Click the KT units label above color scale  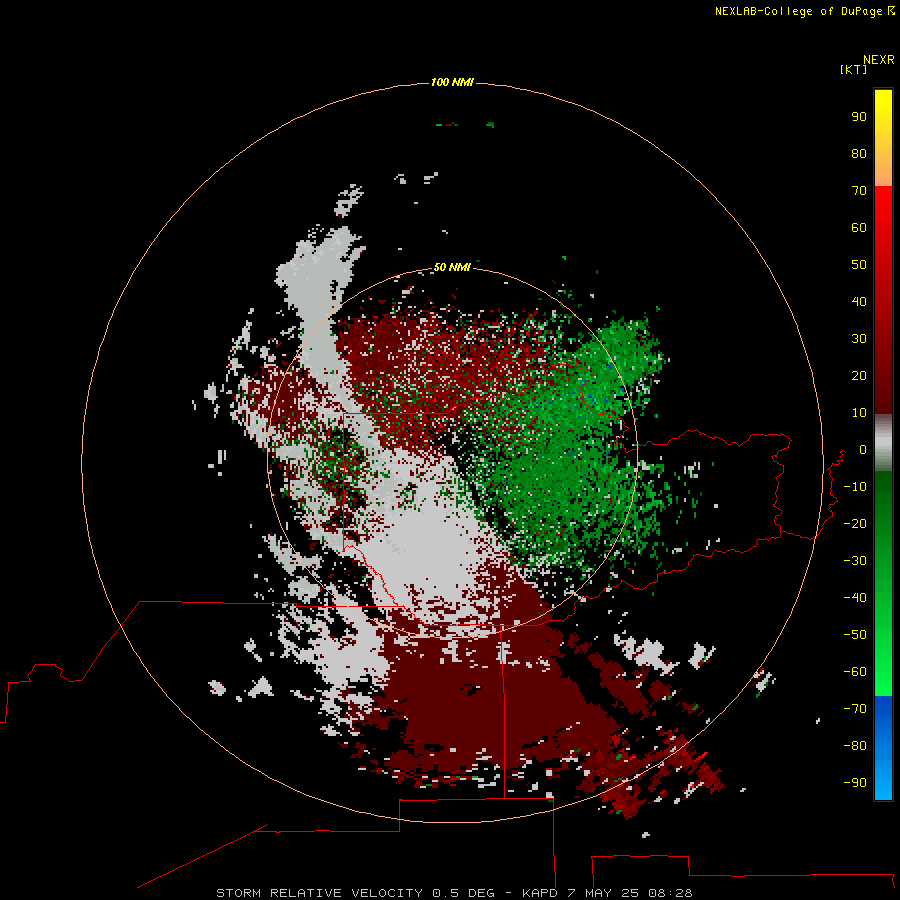tap(853, 69)
